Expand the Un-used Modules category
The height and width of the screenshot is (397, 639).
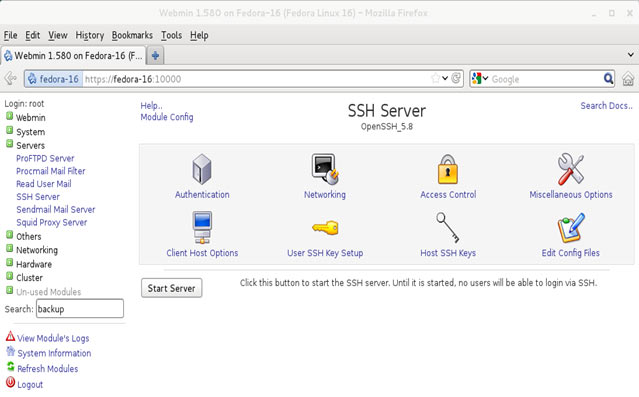click(9, 290)
